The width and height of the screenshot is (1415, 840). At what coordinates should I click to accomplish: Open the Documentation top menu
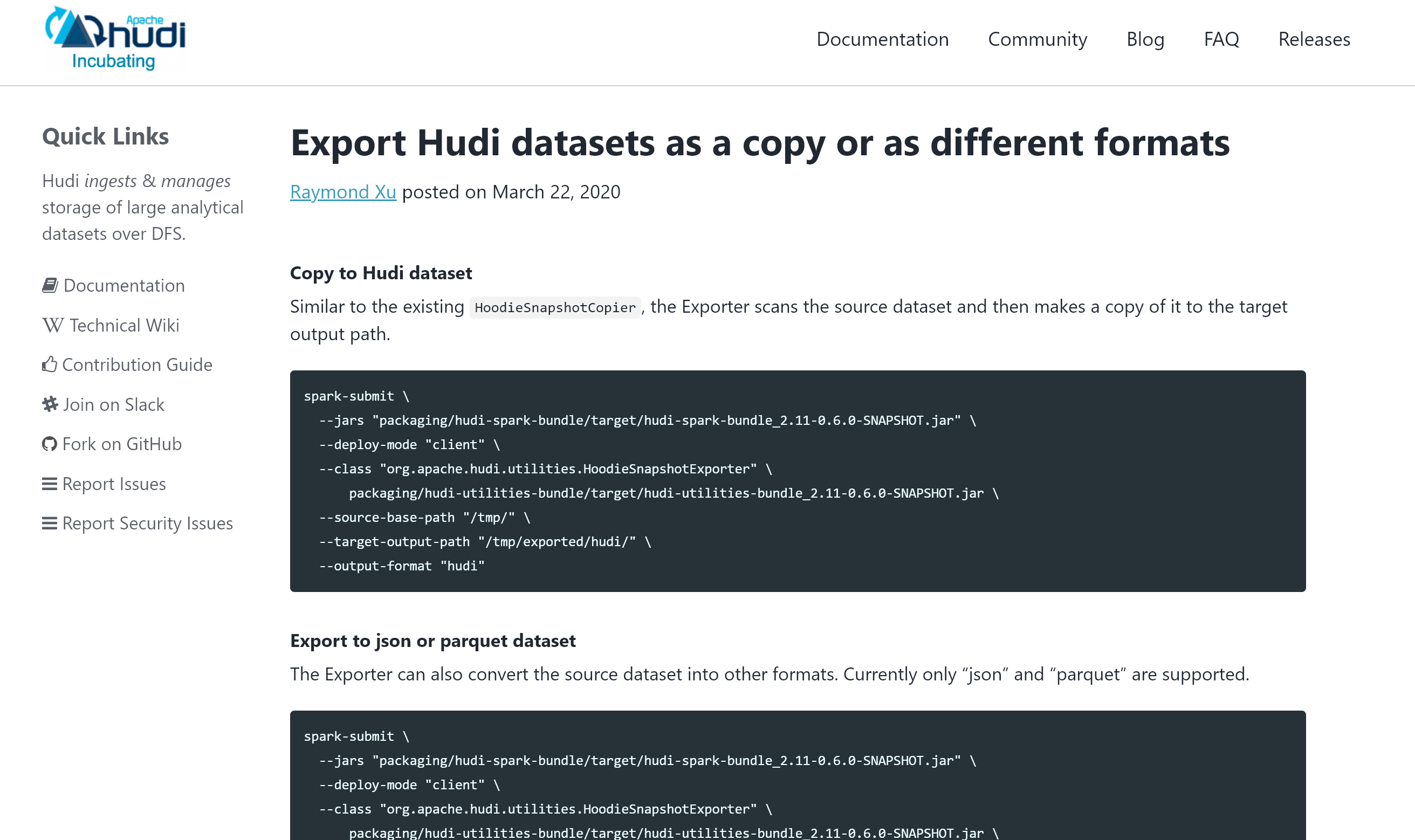tap(882, 39)
